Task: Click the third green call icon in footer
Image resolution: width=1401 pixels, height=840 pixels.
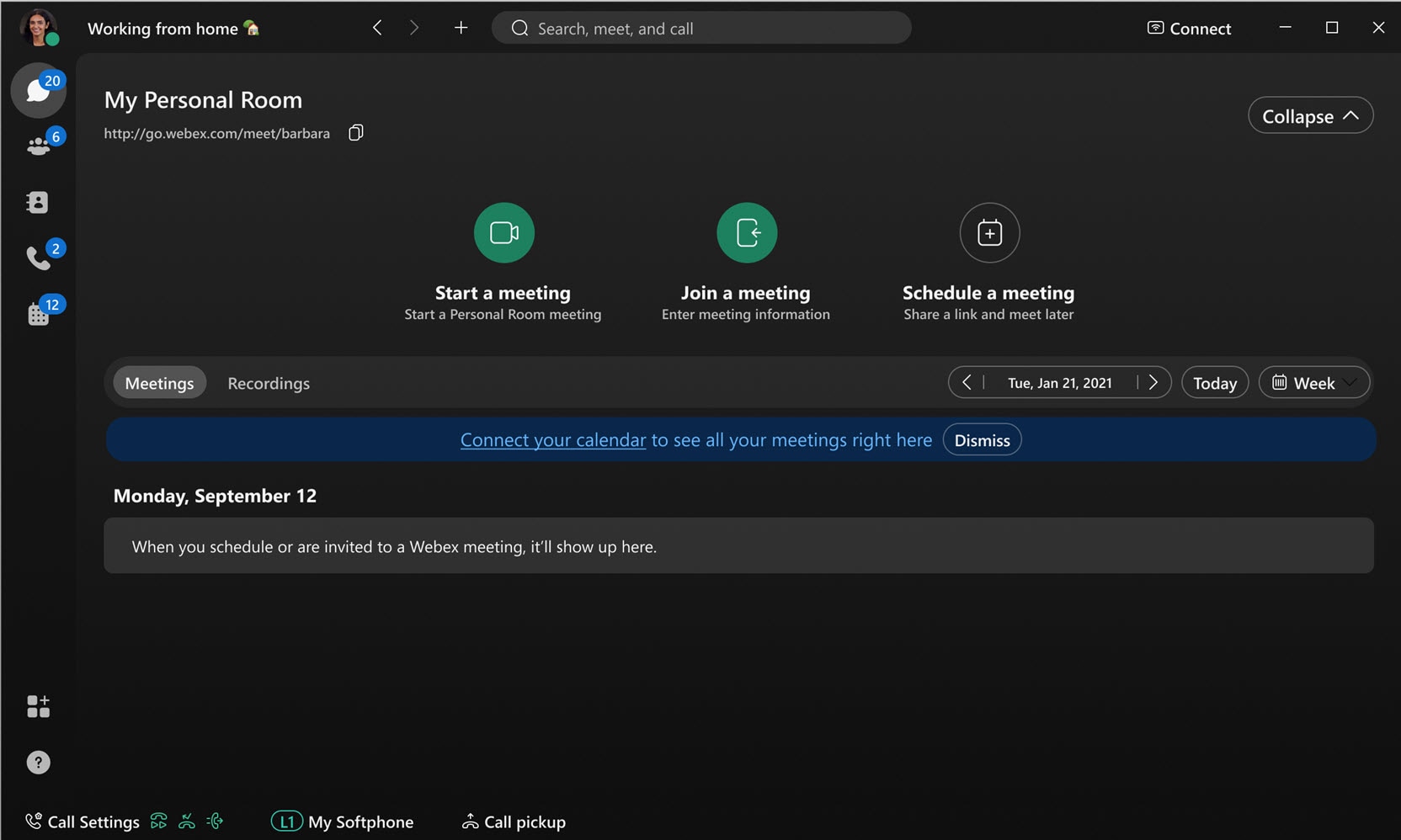Action: 216,821
